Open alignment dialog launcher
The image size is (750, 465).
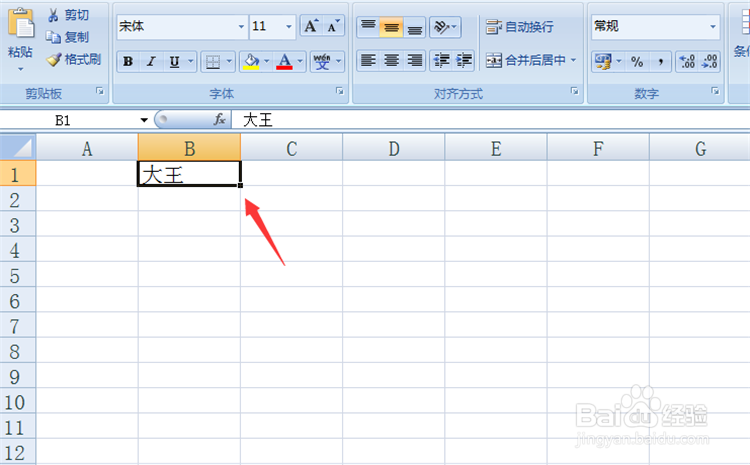point(574,90)
